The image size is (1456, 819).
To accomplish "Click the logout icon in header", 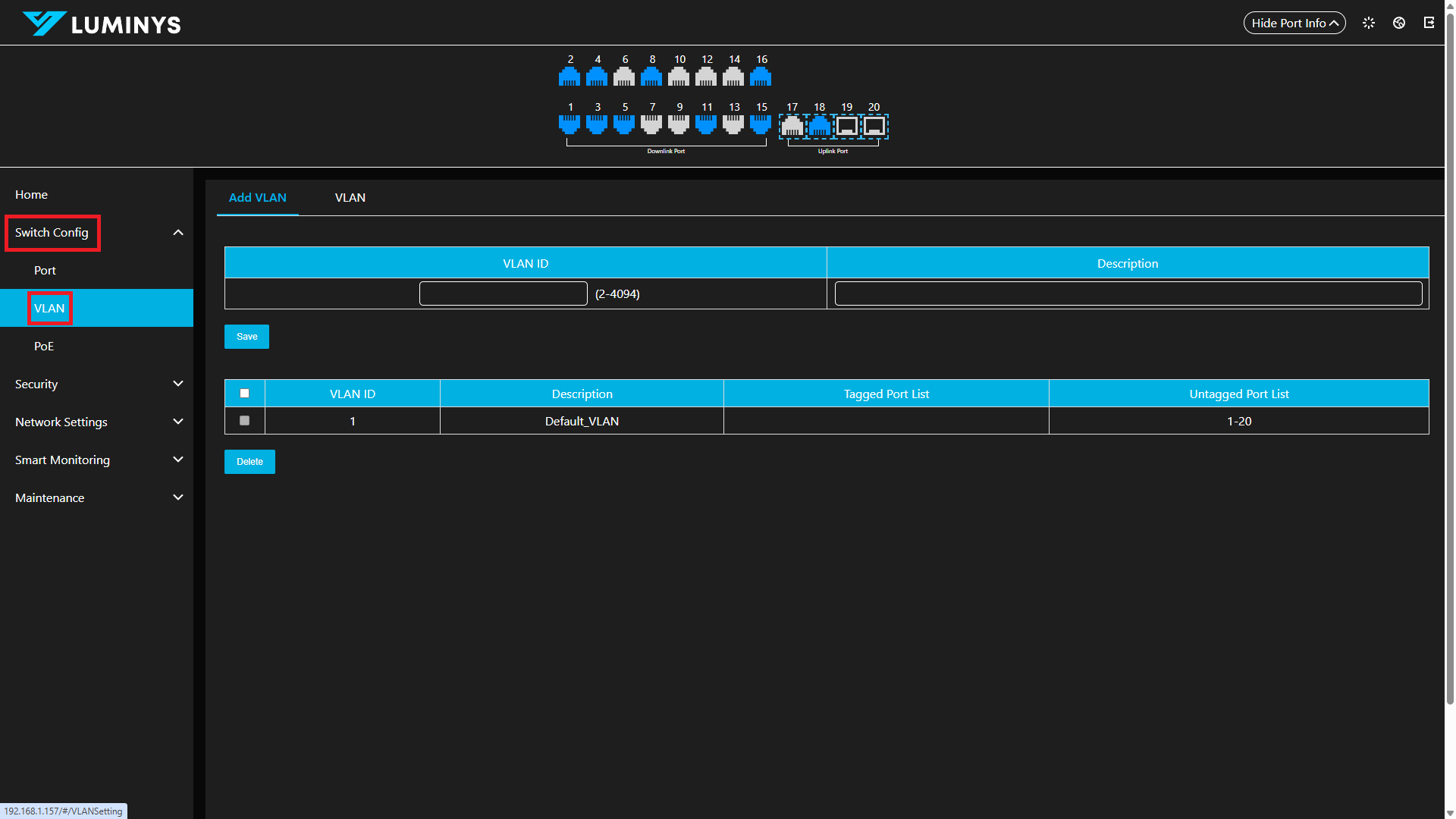I will (x=1429, y=23).
